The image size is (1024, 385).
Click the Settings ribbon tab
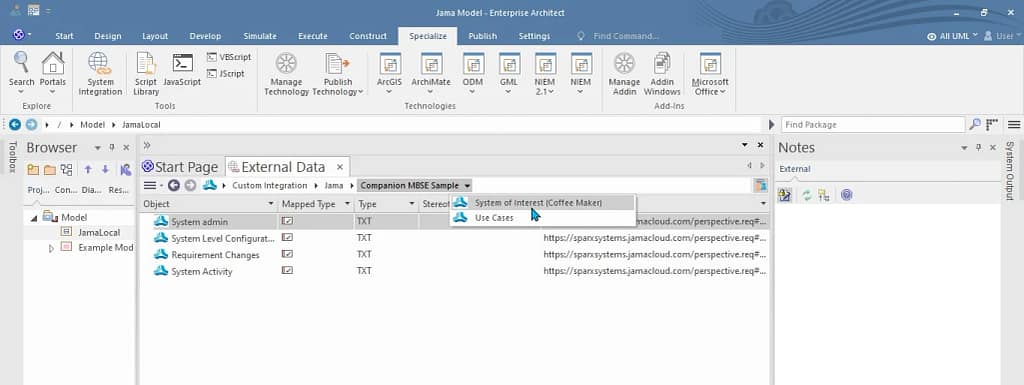[534, 36]
